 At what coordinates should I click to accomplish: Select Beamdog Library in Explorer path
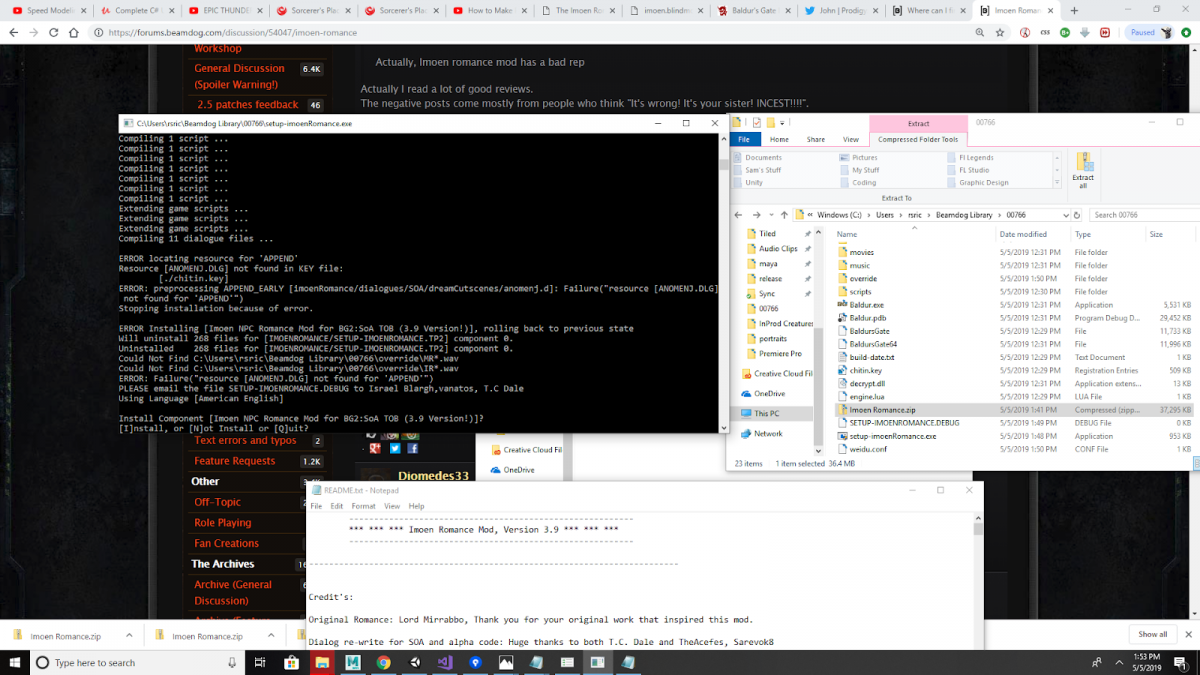tap(962, 214)
